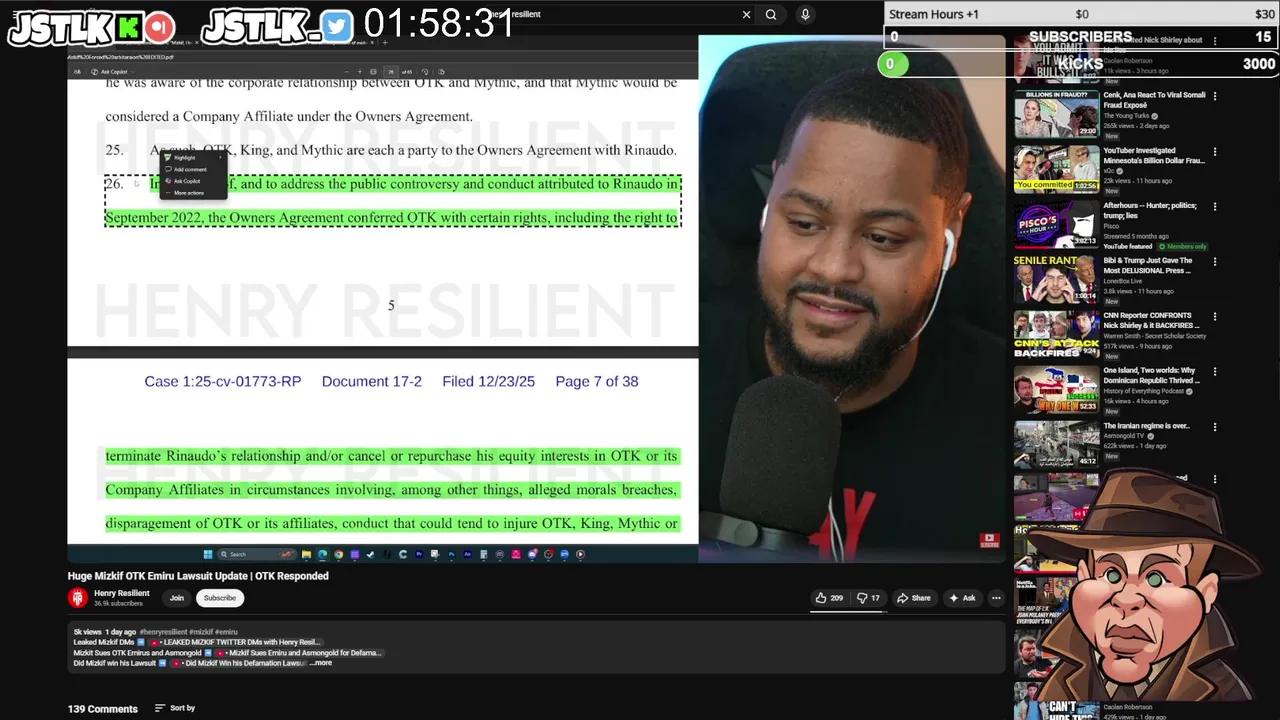Open SENILE RANT video thumbnail
This screenshot has height=720, width=1280.
(1056, 279)
